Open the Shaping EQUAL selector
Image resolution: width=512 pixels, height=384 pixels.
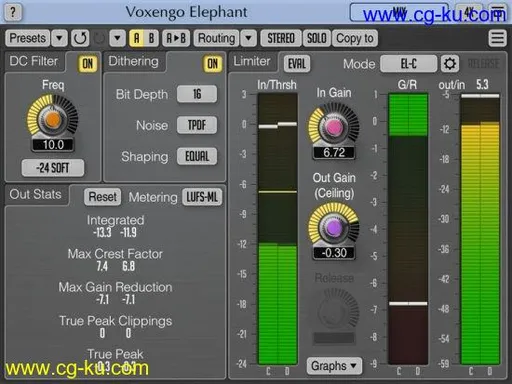coord(197,156)
